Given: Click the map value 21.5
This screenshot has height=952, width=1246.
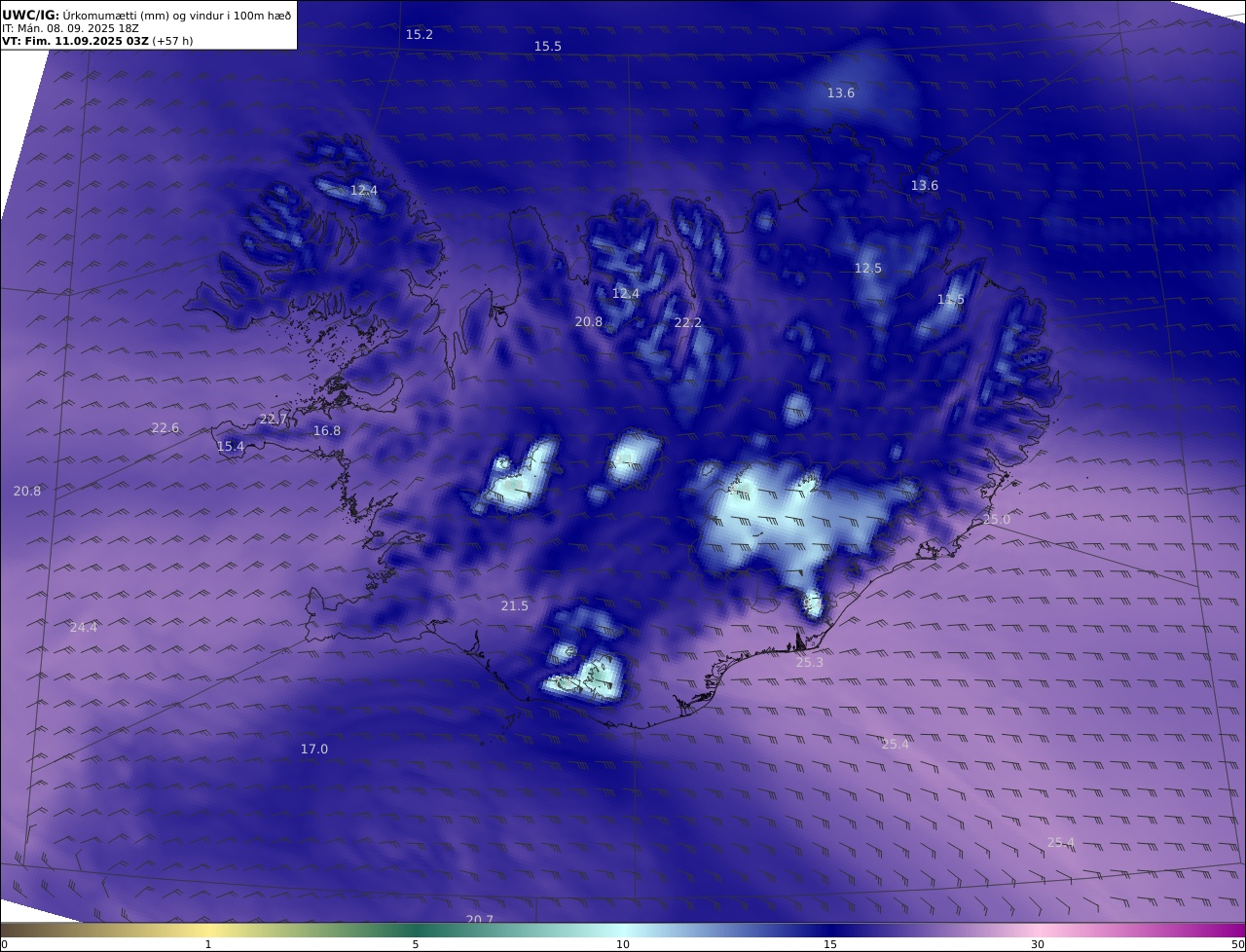Looking at the screenshot, I should tap(515, 605).
